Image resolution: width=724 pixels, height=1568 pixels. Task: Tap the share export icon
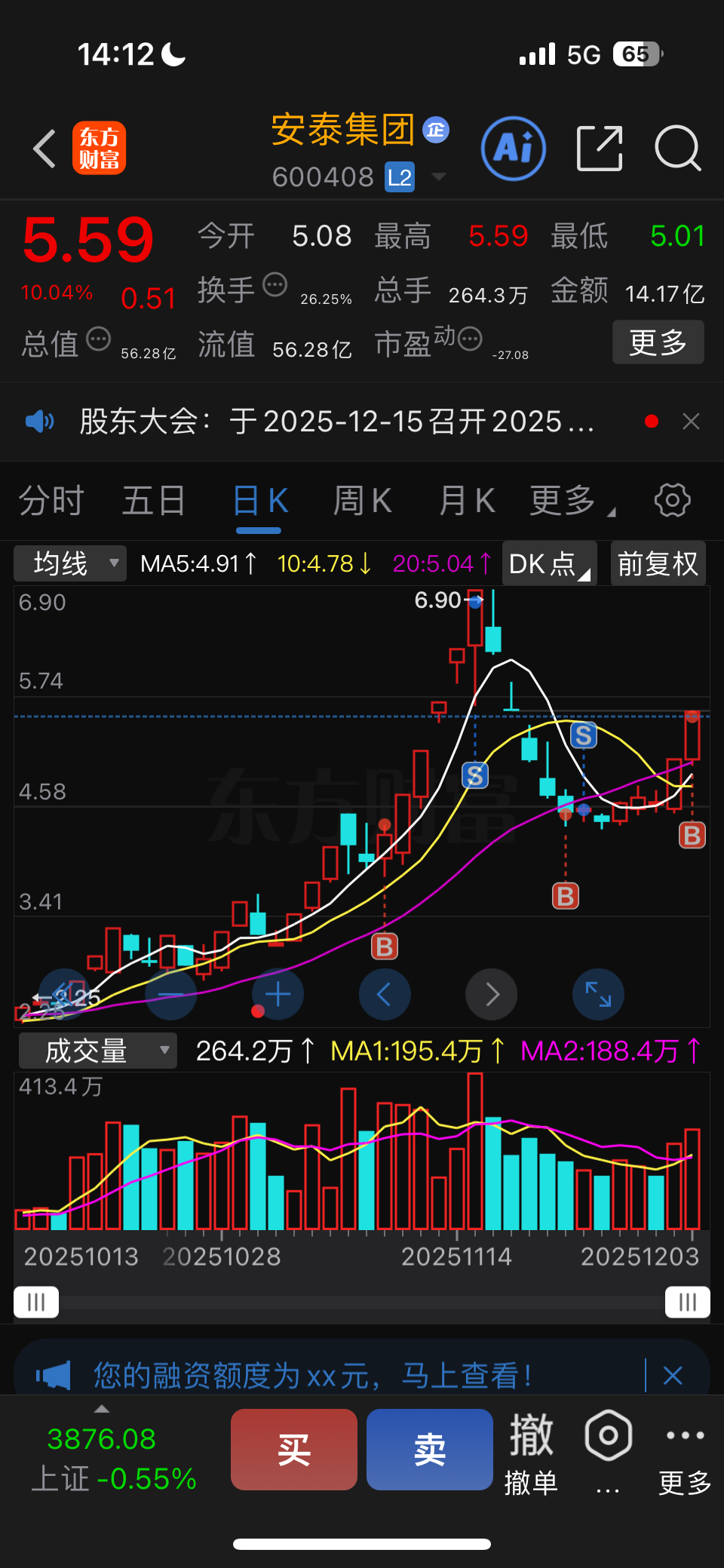click(x=600, y=148)
